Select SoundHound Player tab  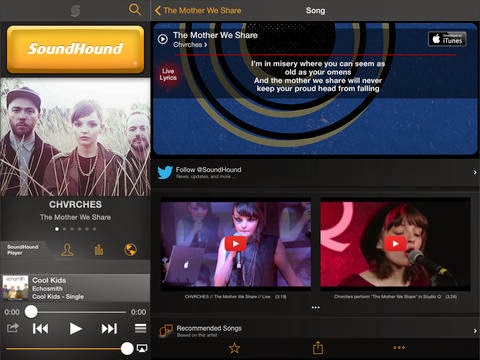click(23, 250)
